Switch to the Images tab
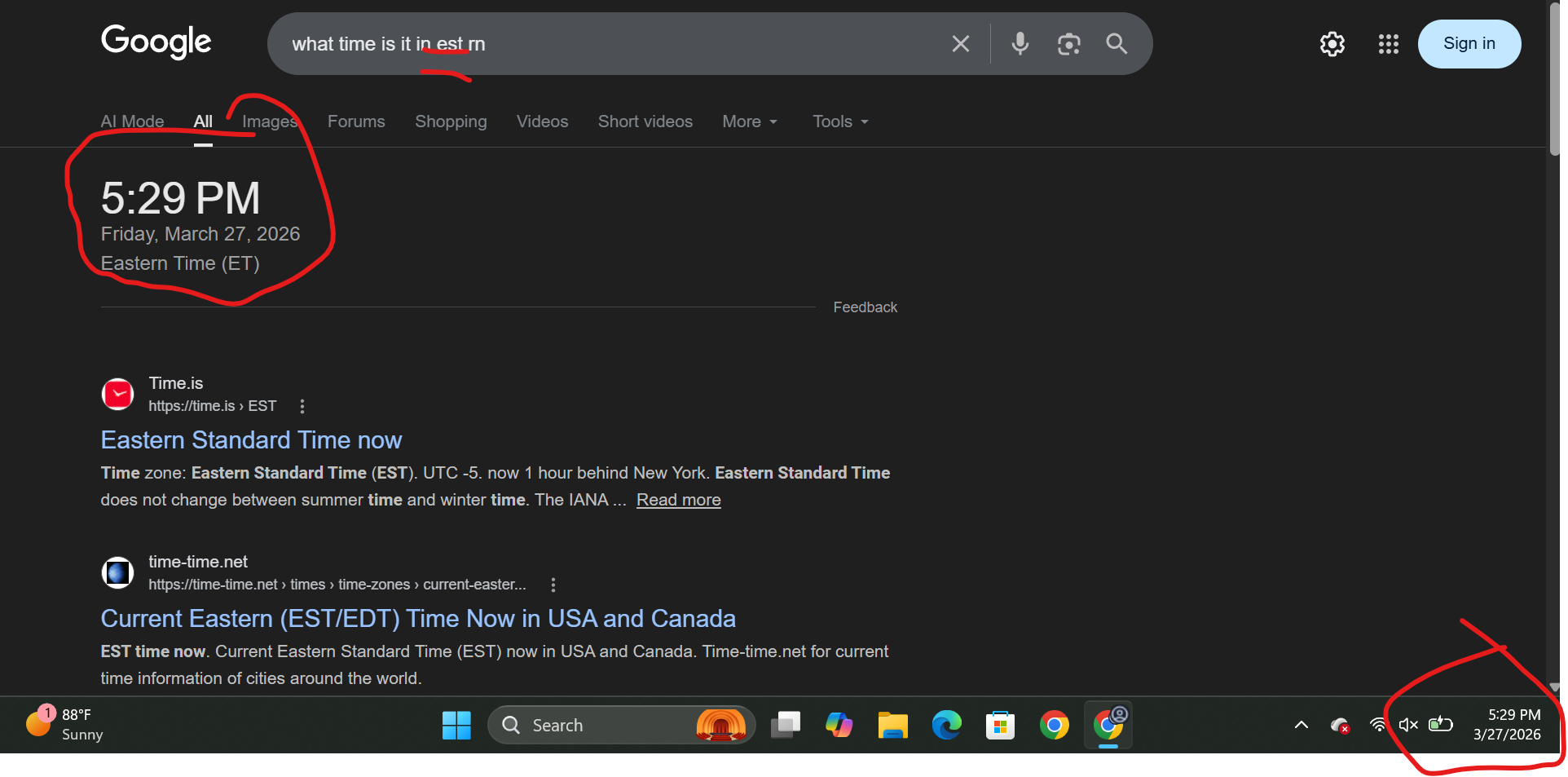 point(269,121)
